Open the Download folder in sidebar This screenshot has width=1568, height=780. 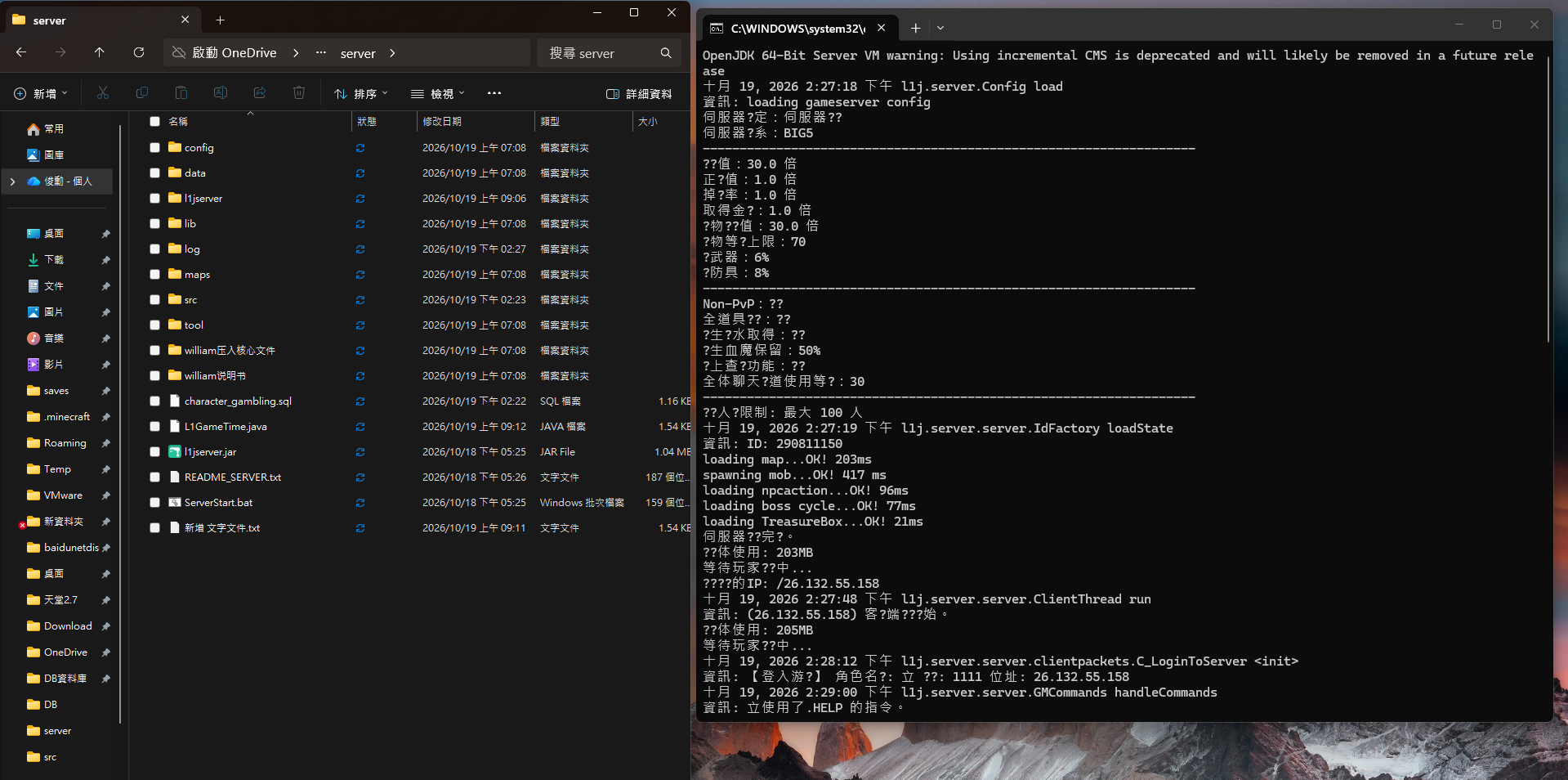point(68,626)
